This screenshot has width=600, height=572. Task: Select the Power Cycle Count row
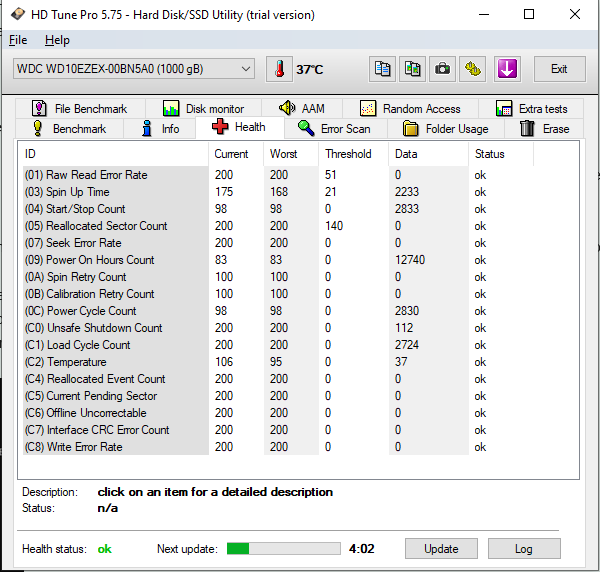tap(278, 311)
